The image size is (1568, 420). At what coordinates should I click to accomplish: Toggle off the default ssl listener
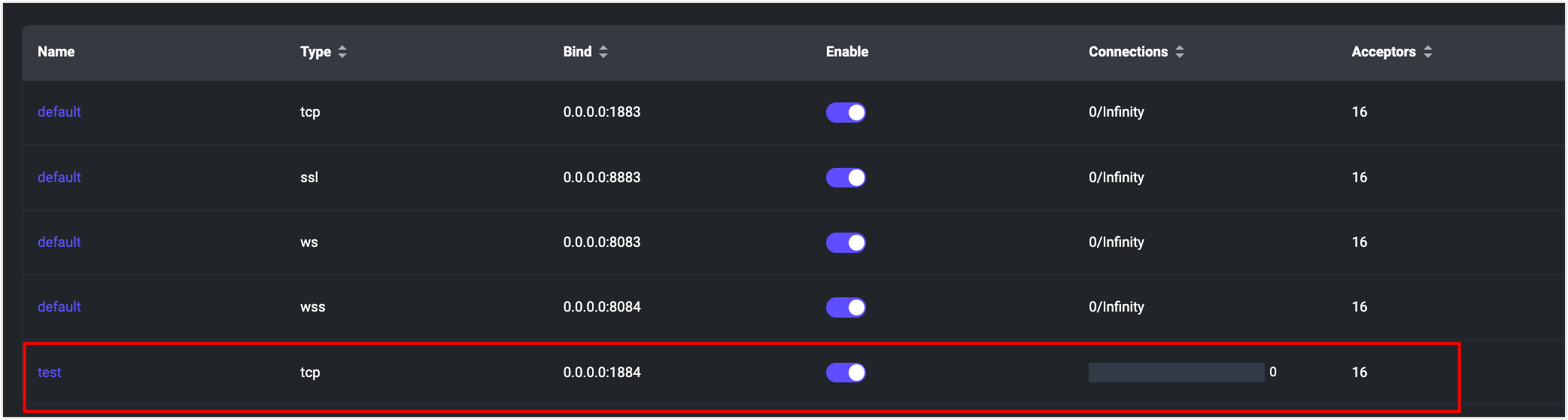(x=846, y=178)
